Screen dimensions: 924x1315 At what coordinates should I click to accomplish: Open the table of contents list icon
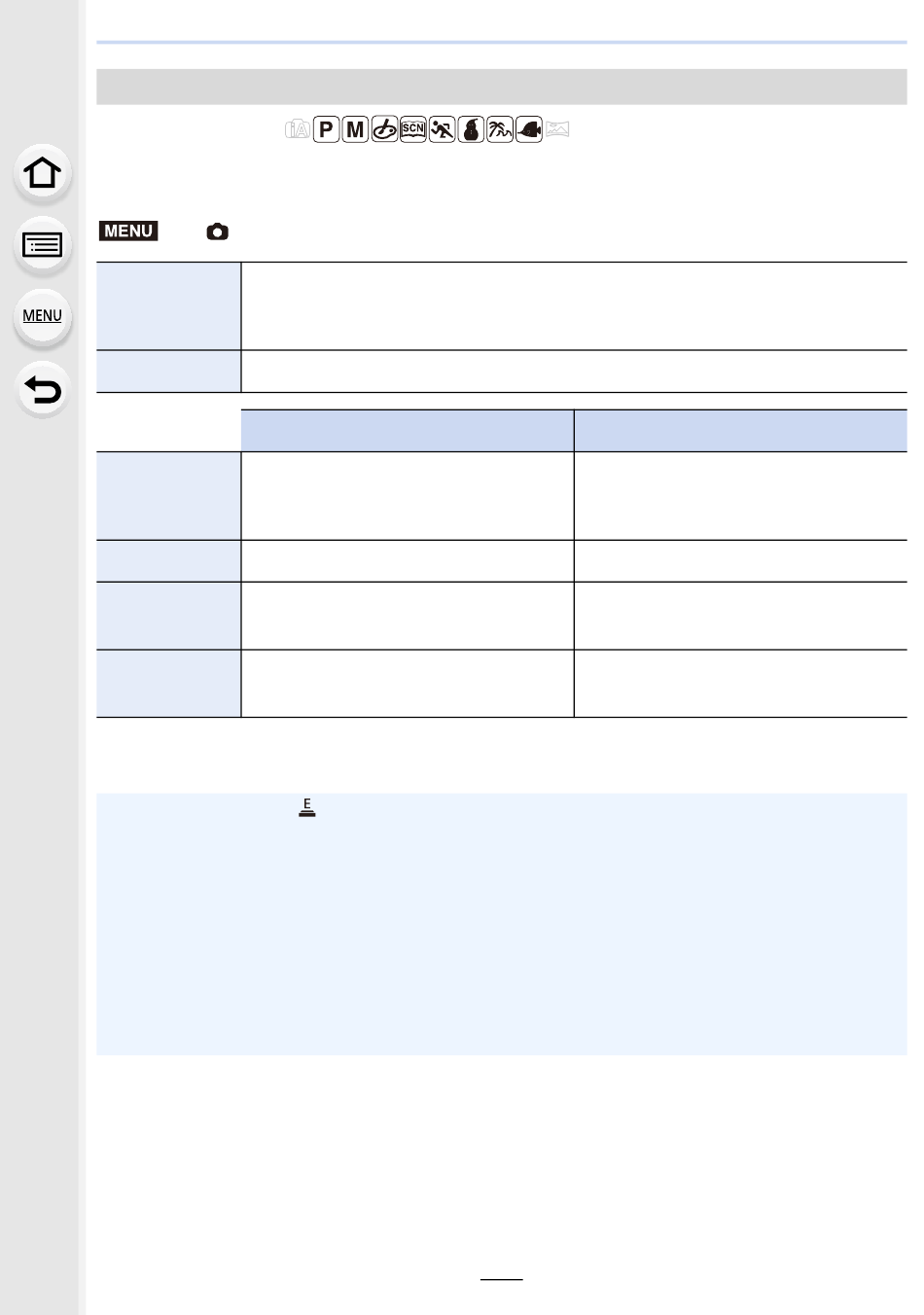(42, 245)
